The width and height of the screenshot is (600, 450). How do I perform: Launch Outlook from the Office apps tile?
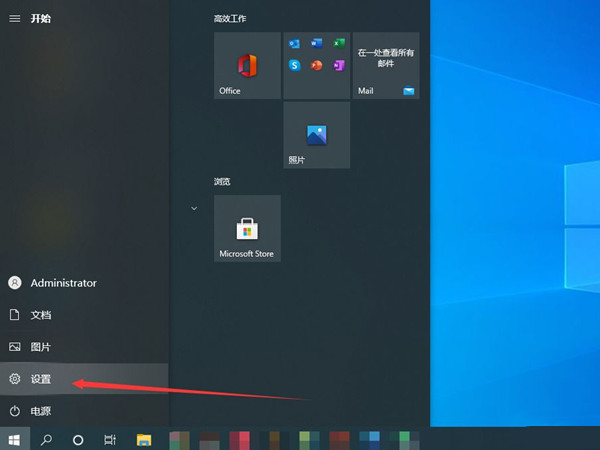[x=295, y=44]
